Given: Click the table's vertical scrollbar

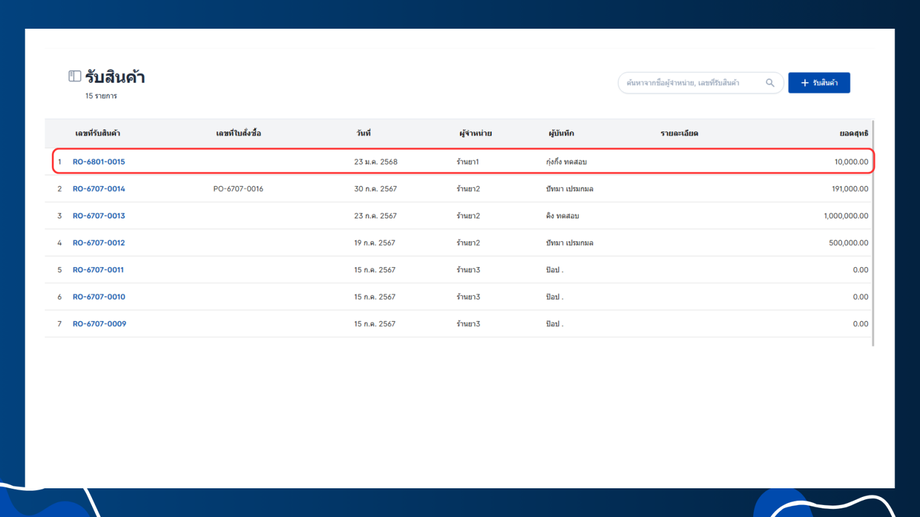Looking at the screenshot, I should 873,233.
